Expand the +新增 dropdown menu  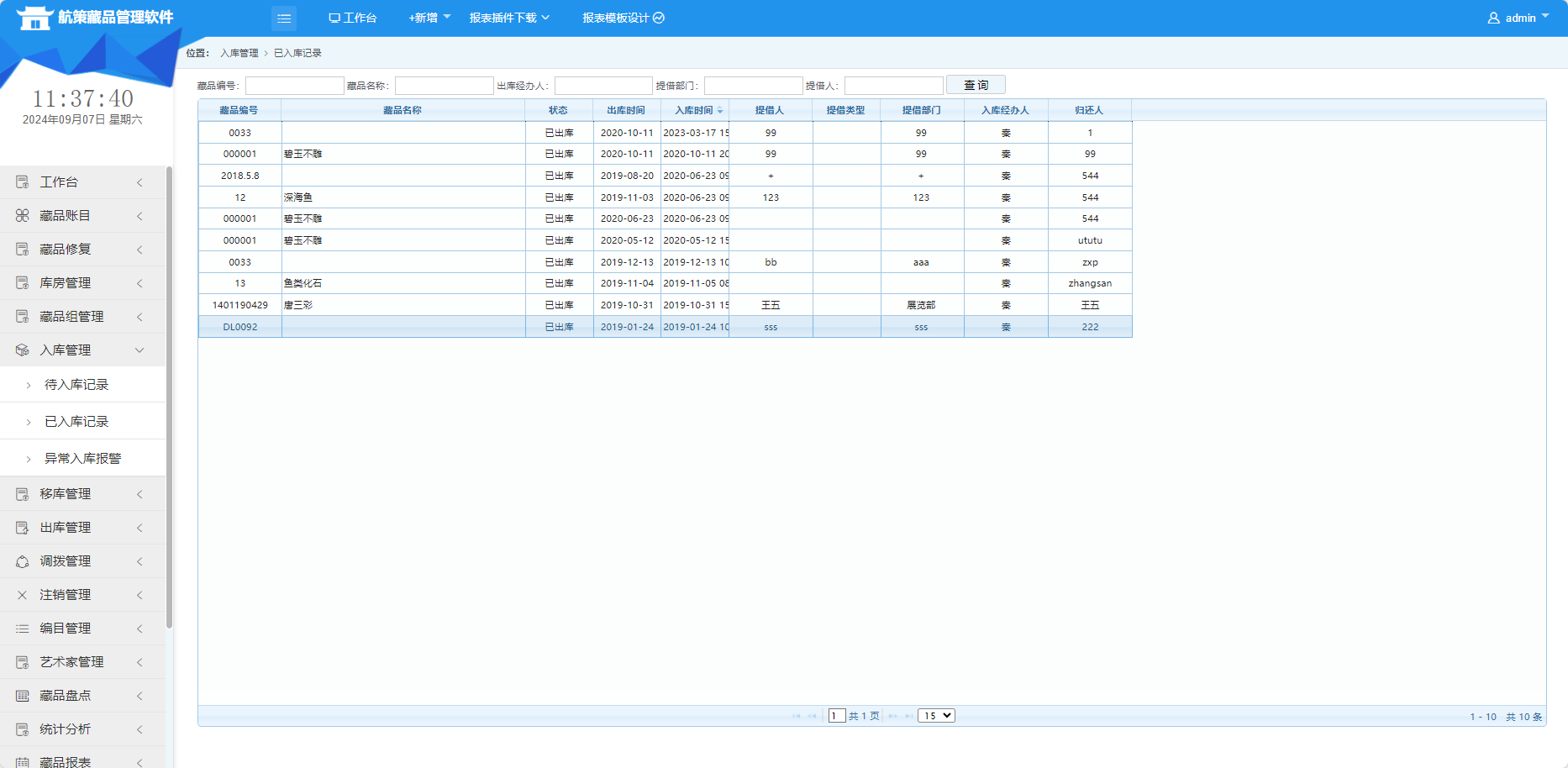pos(429,18)
